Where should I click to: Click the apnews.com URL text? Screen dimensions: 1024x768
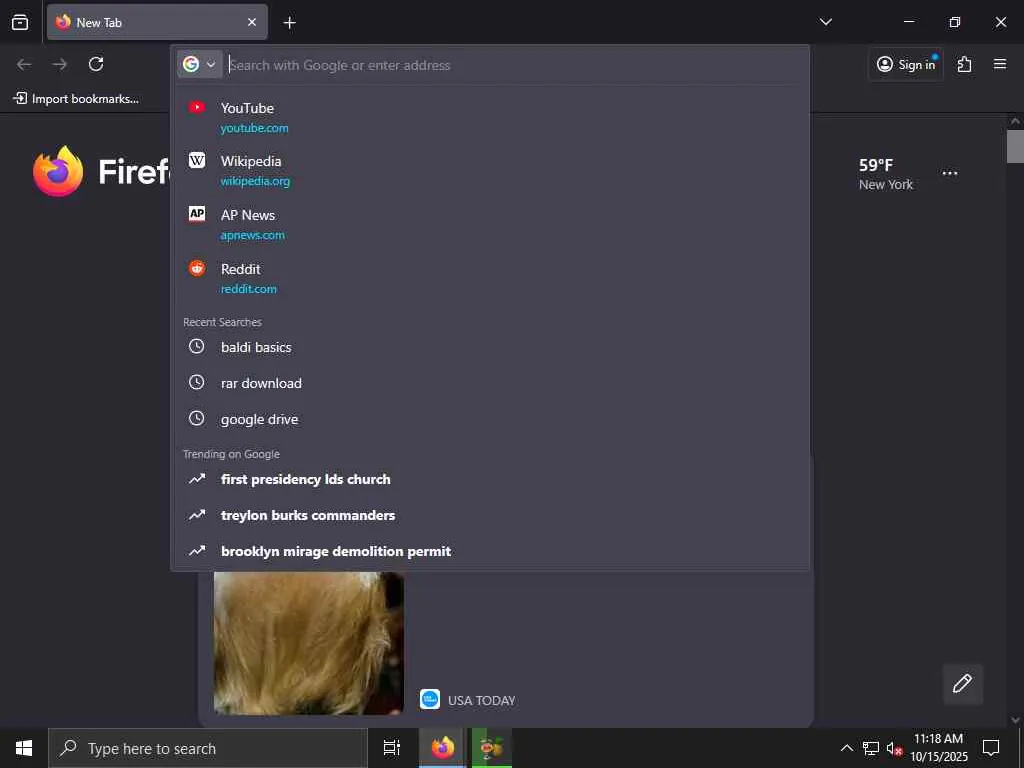coord(253,235)
